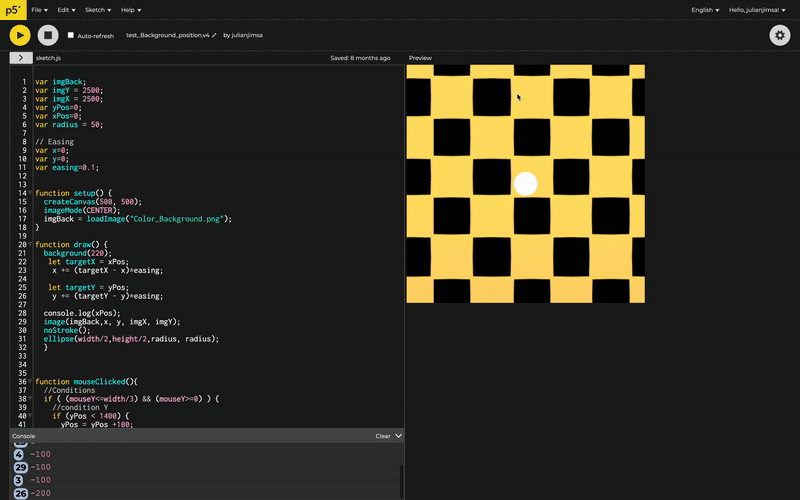800x500 pixels.
Task: Click line 1 'var imgBack;'
Action: click(60, 82)
